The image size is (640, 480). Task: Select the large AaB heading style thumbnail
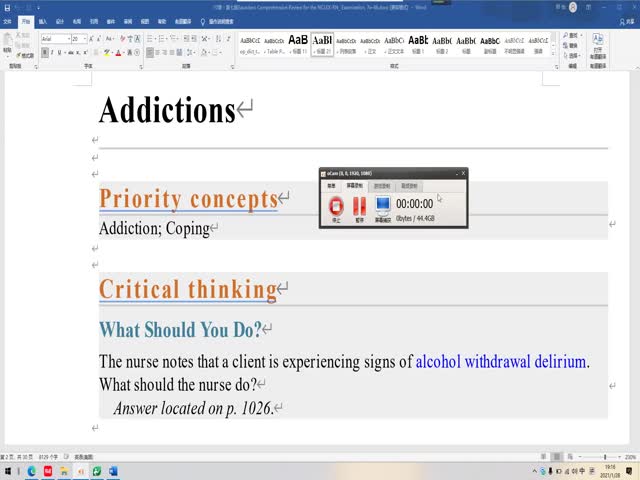298,42
